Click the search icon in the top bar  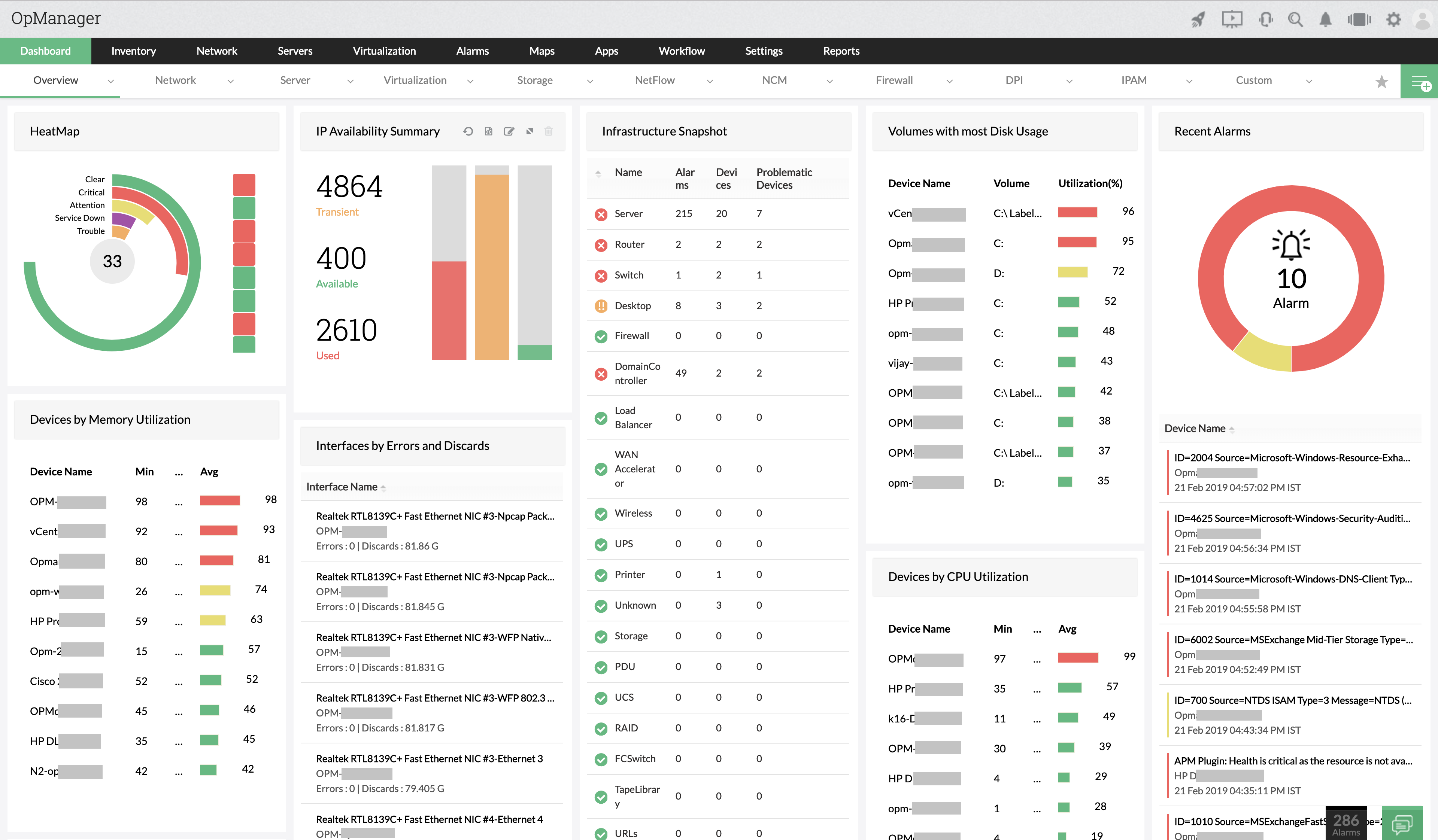[x=1296, y=18]
